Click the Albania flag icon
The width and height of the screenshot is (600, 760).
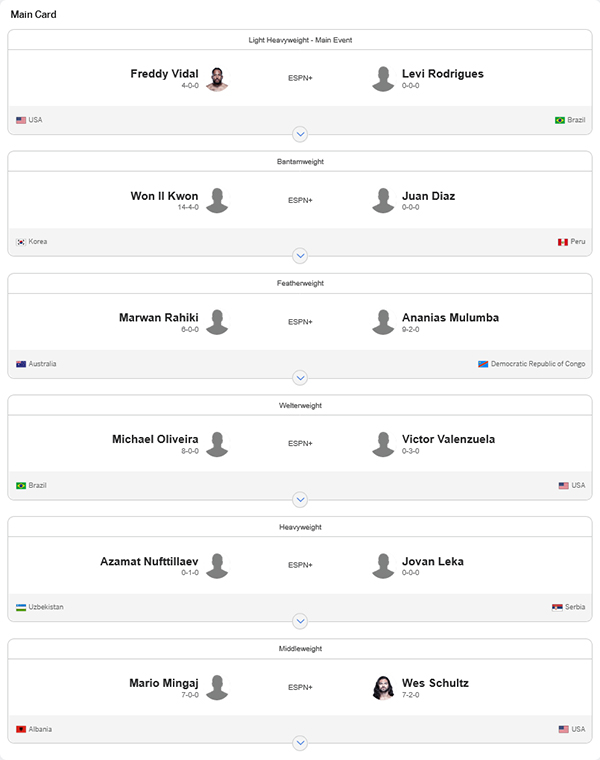21,729
